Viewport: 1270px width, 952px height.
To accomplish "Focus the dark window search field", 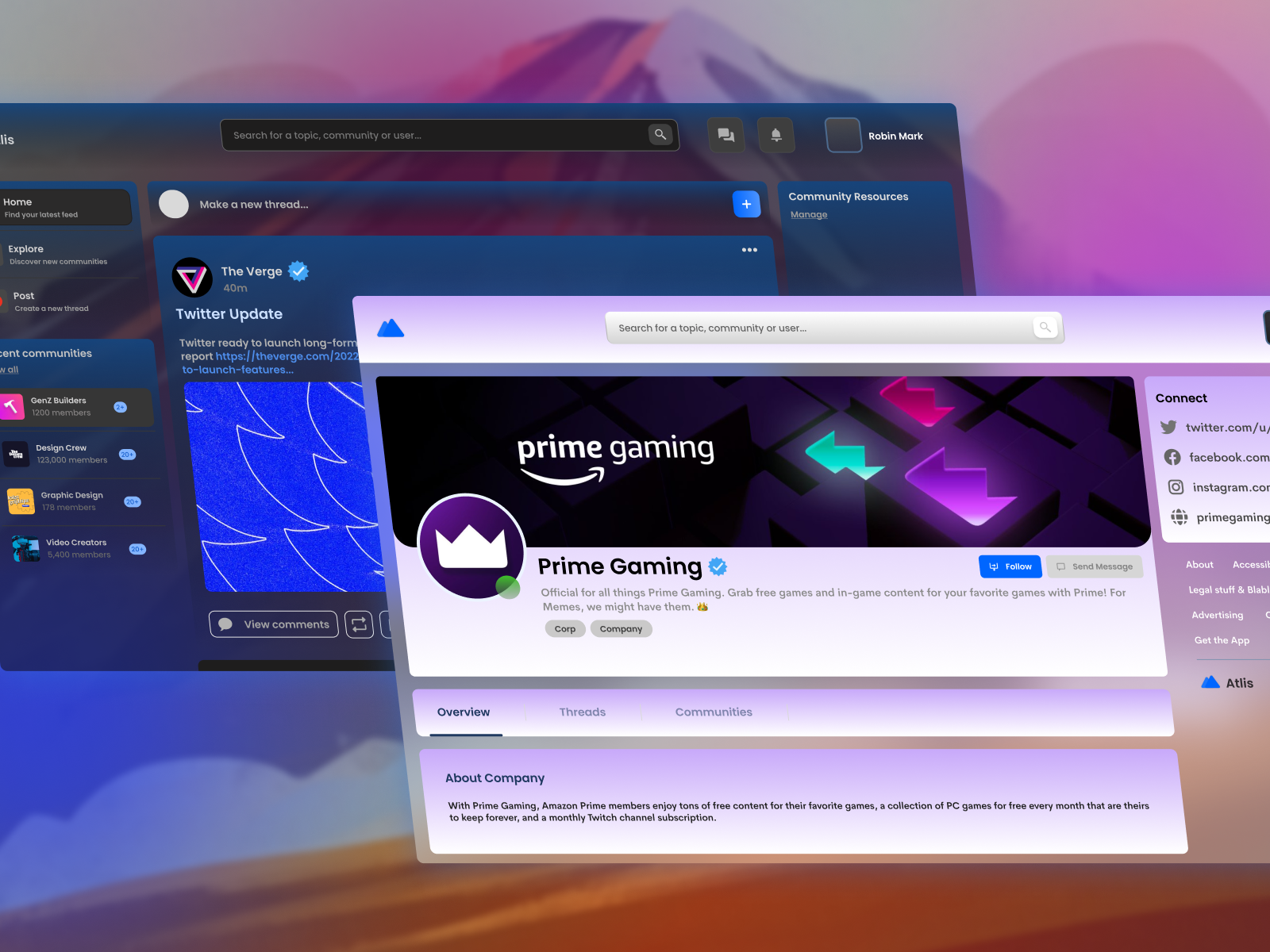I will pyautogui.click(x=449, y=135).
